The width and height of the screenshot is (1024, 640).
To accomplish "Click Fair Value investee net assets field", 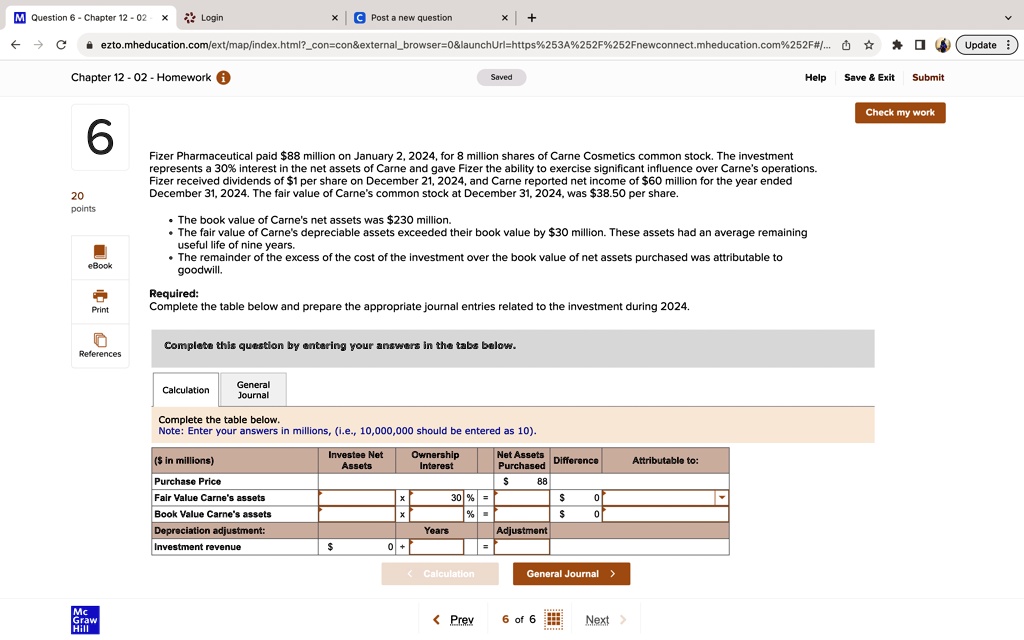I will pos(357,498).
